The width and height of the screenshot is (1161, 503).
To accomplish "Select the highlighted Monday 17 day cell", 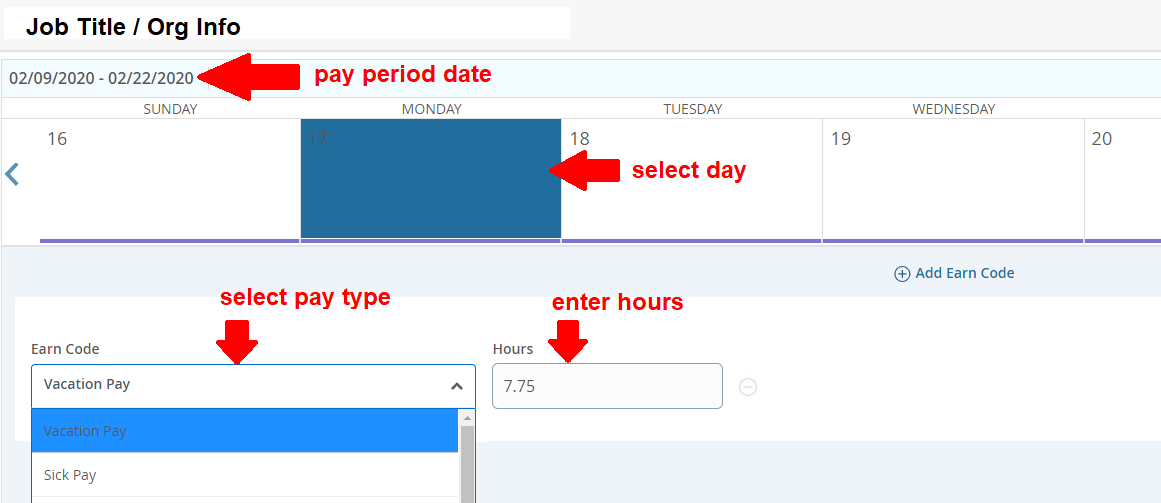I will tap(430, 179).
